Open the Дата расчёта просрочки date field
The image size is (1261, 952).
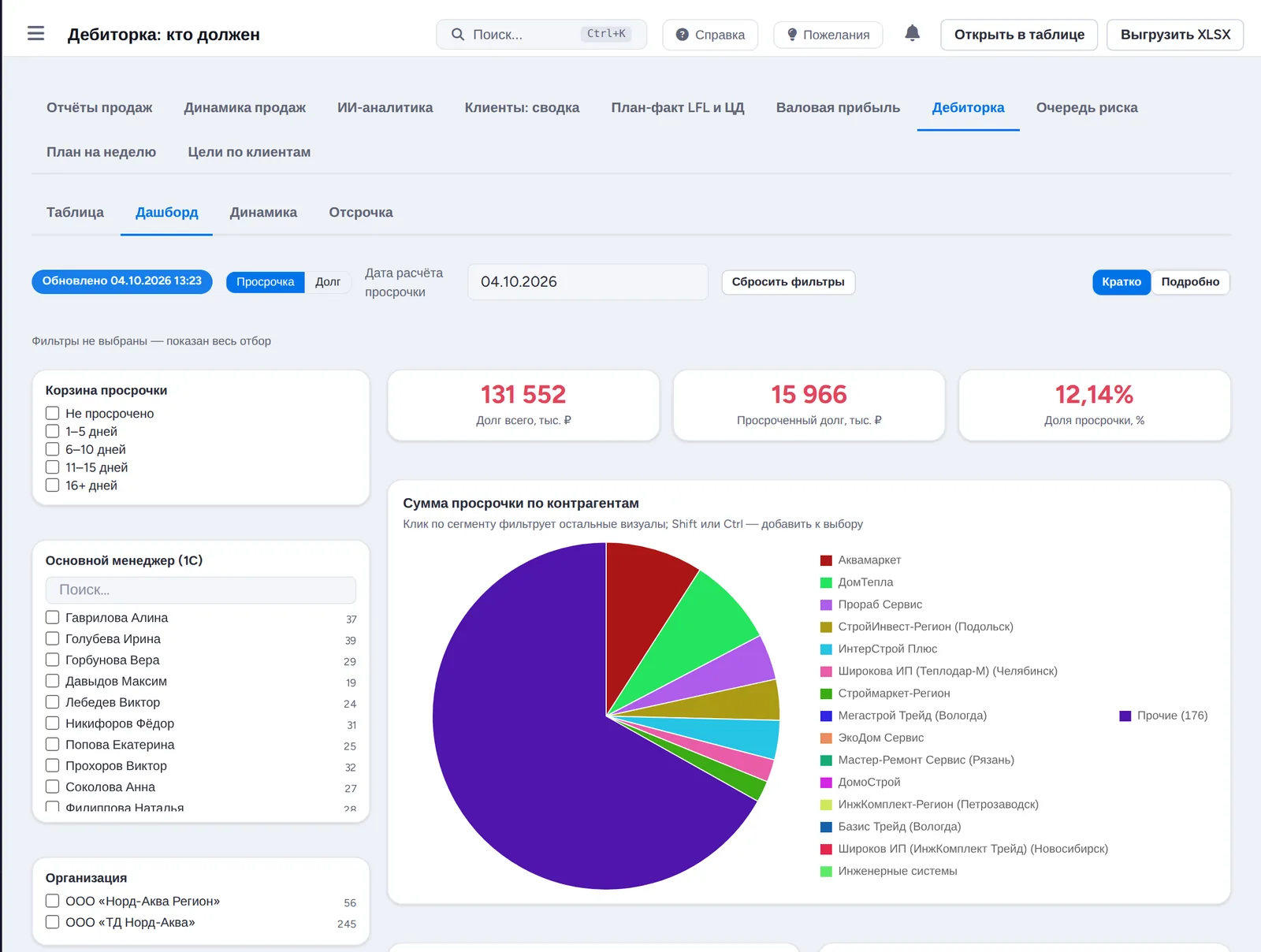pyautogui.click(x=588, y=282)
